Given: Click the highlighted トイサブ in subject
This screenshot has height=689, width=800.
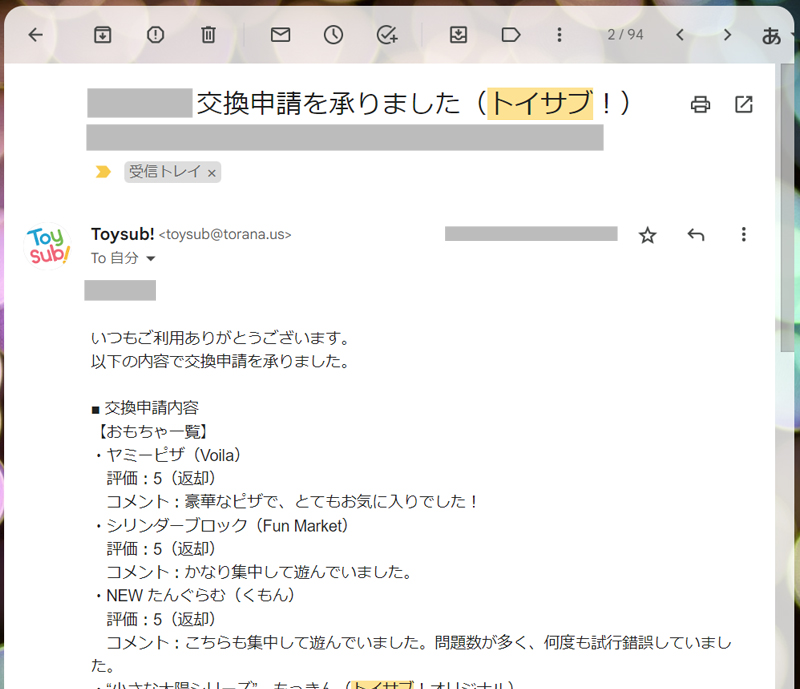Looking at the screenshot, I should (540, 103).
